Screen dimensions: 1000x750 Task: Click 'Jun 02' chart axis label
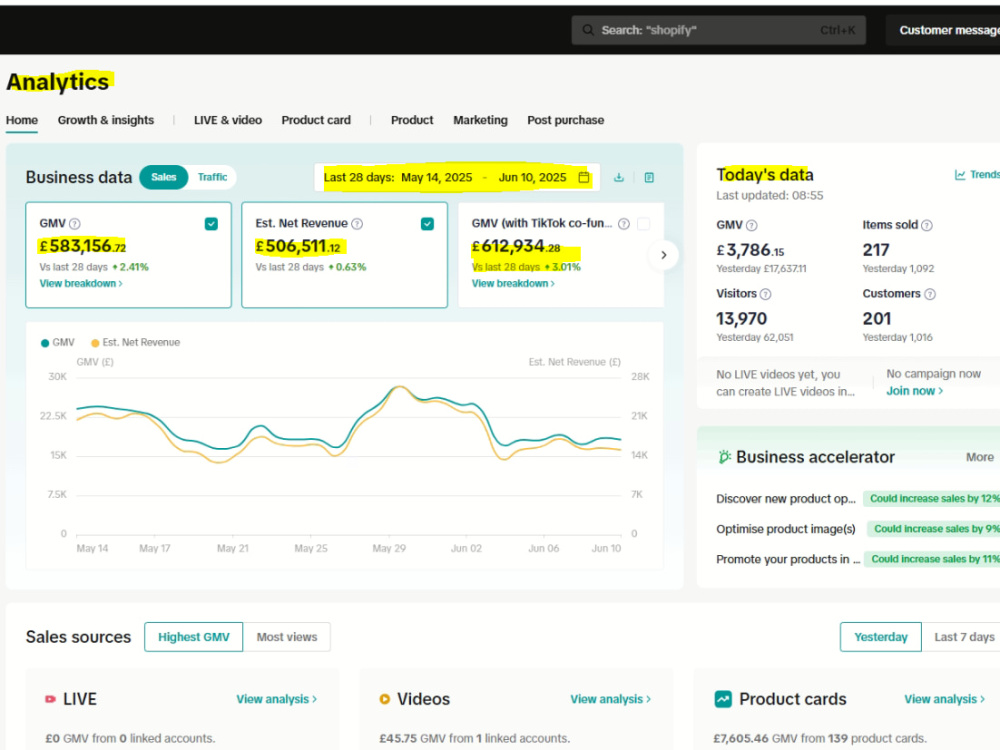click(466, 548)
